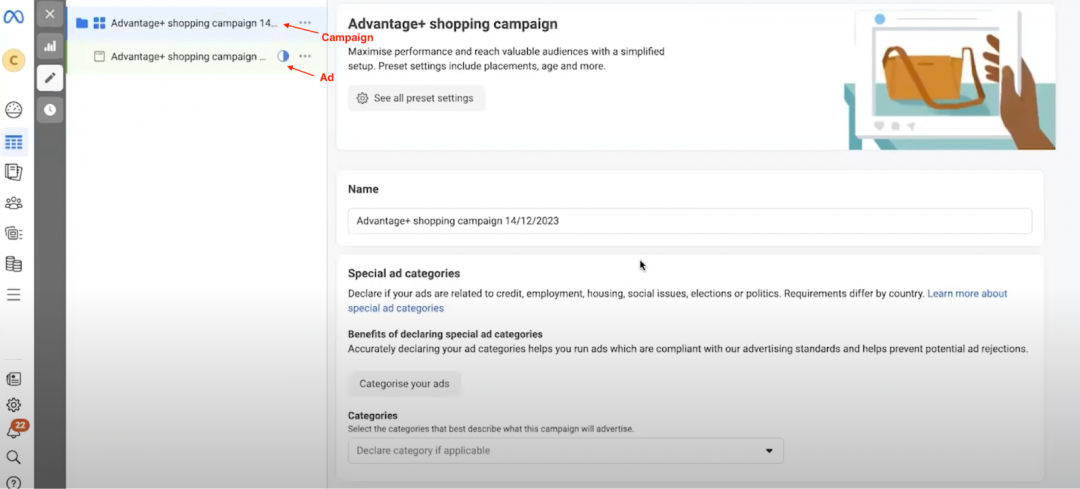This screenshot has width=1080, height=489.
Task: Open the clock History view
Action: [x=50, y=110]
